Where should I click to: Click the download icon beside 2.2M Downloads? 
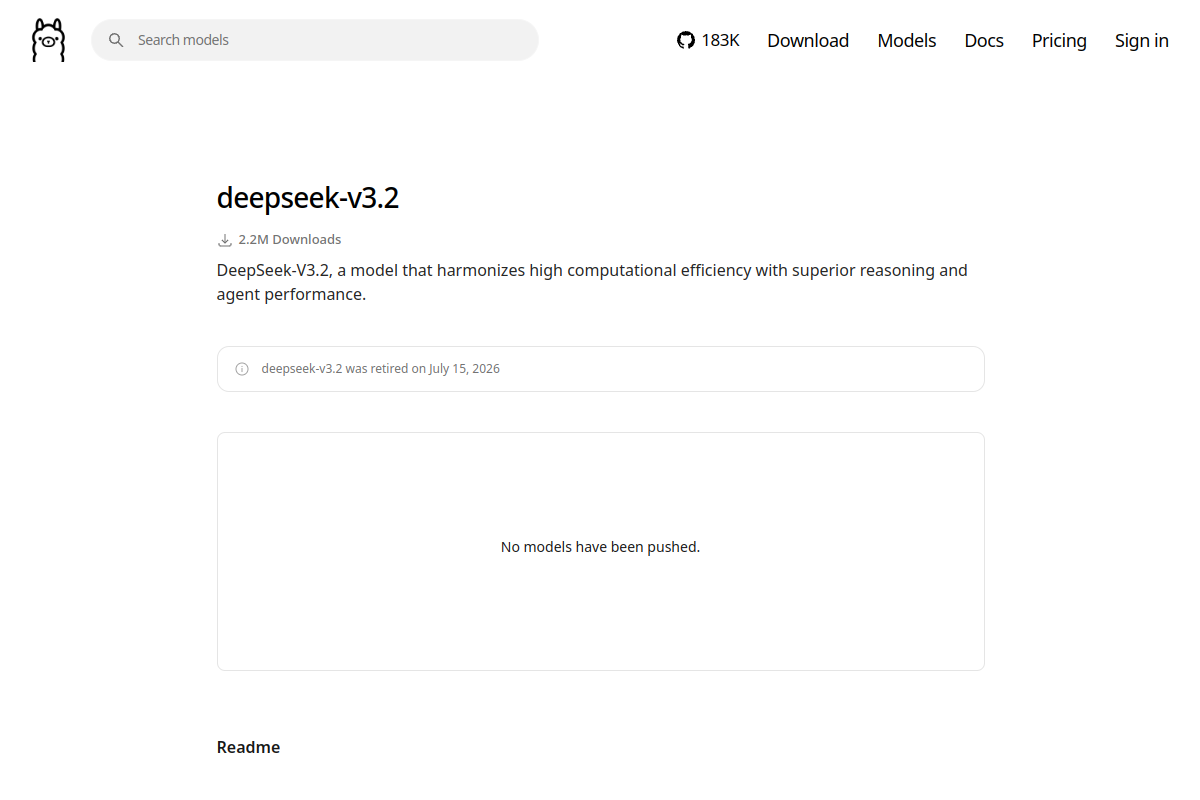click(x=225, y=240)
